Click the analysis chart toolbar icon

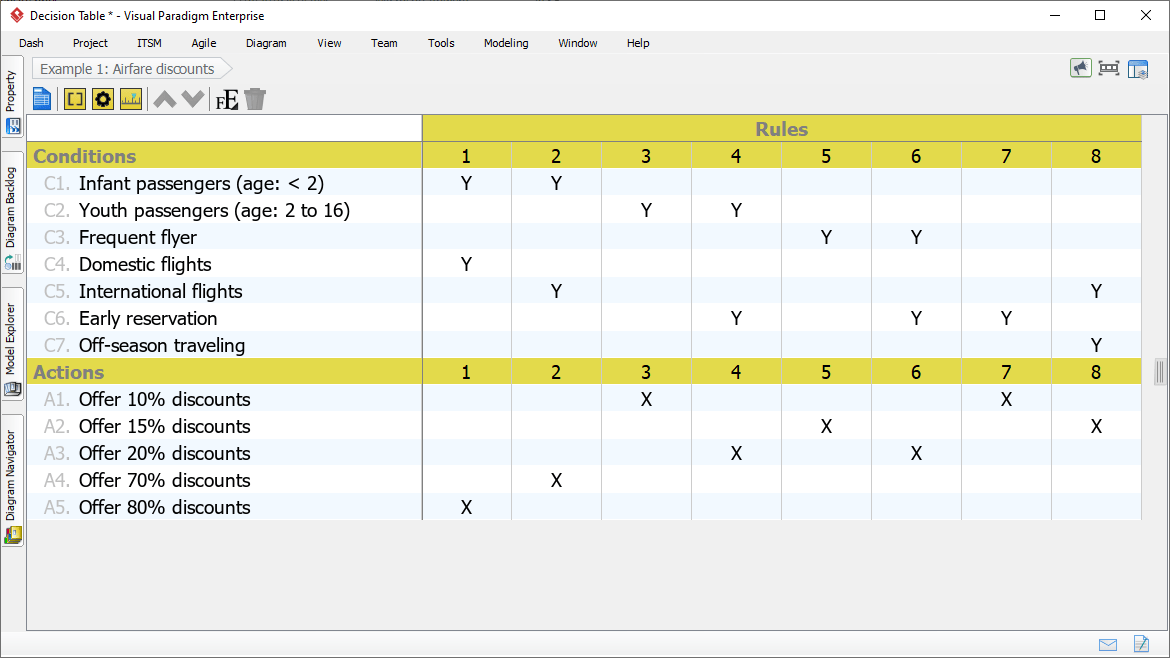point(131,98)
